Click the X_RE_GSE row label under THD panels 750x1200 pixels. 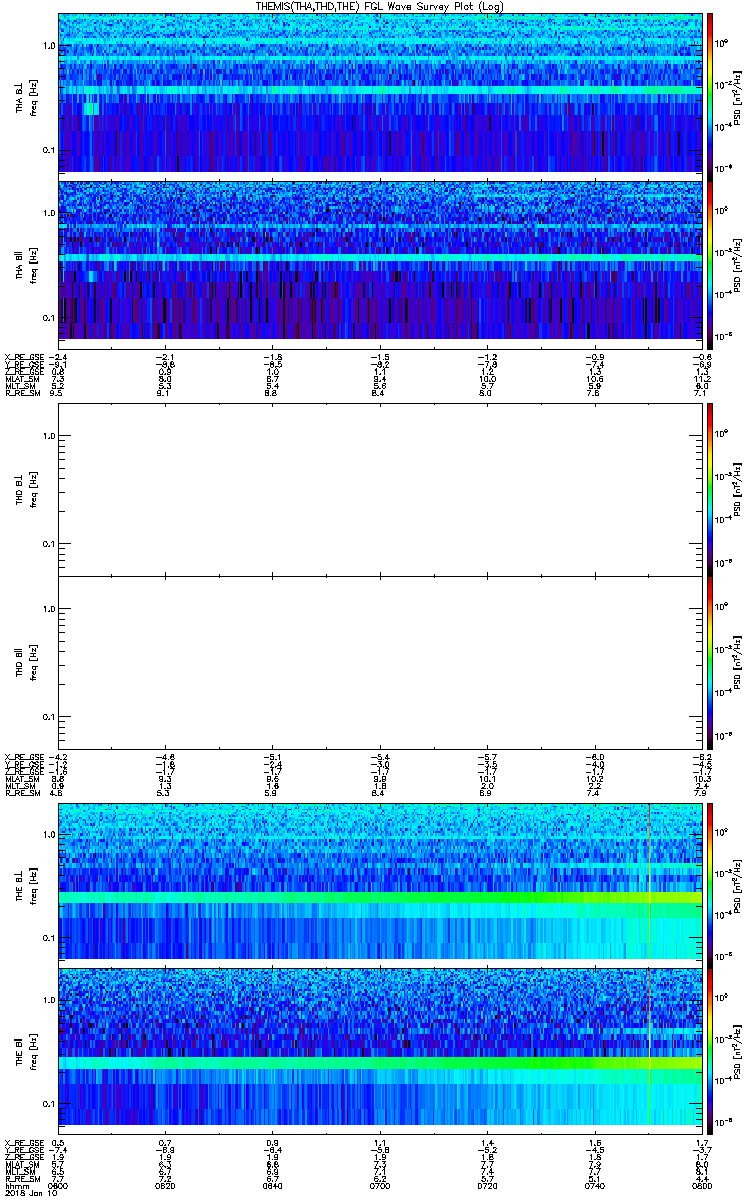click(x=23, y=758)
